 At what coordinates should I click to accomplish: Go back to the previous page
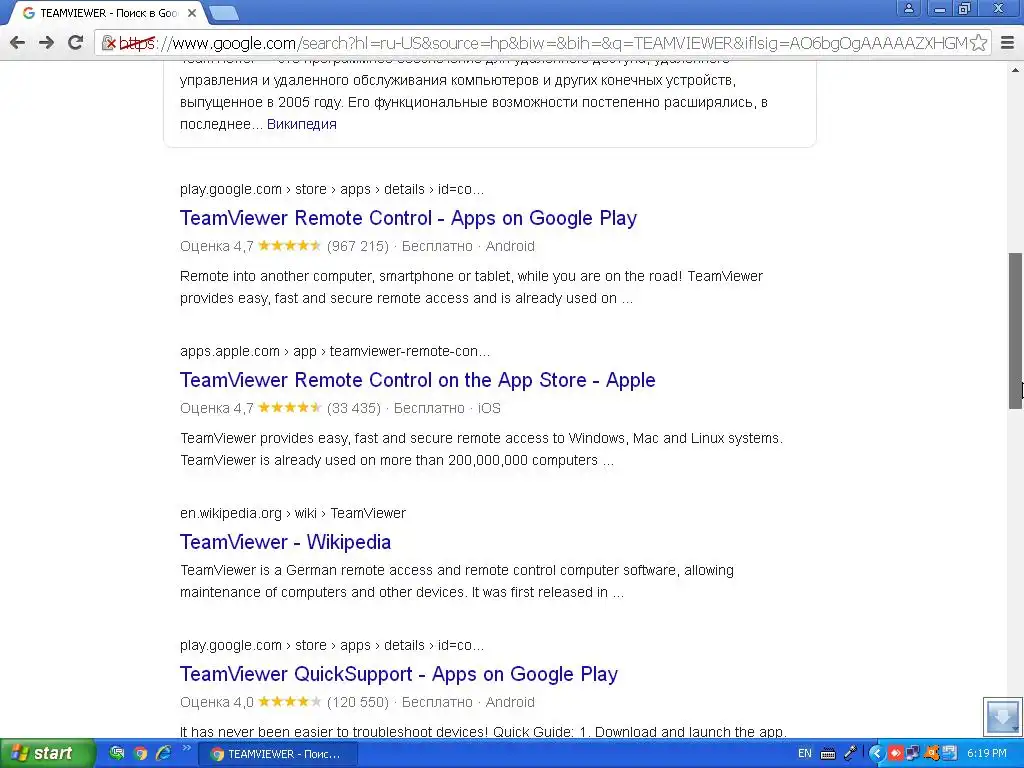[18, 43]
